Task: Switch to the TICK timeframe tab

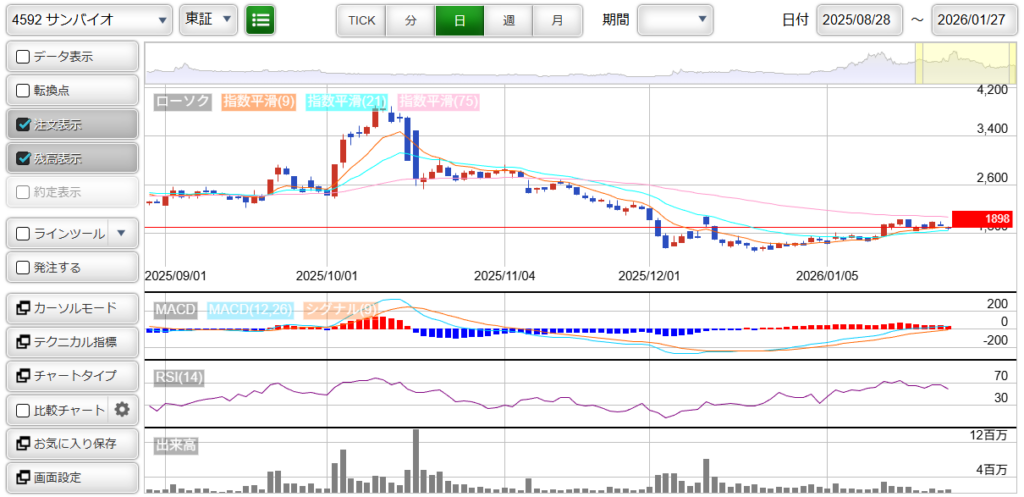Action: (x=361, y=20)
